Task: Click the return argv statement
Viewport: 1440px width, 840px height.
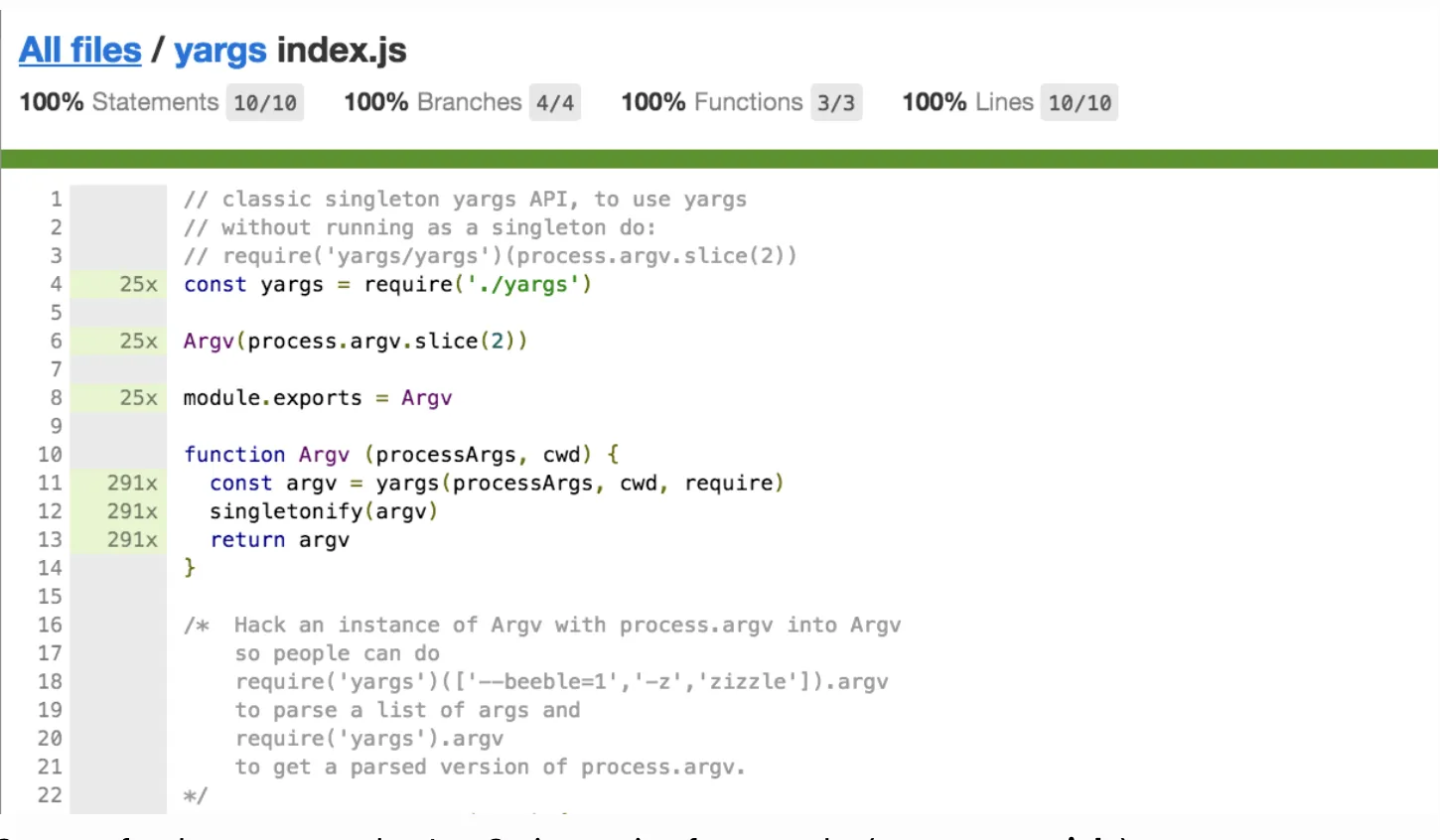Action: coord(279,540)
